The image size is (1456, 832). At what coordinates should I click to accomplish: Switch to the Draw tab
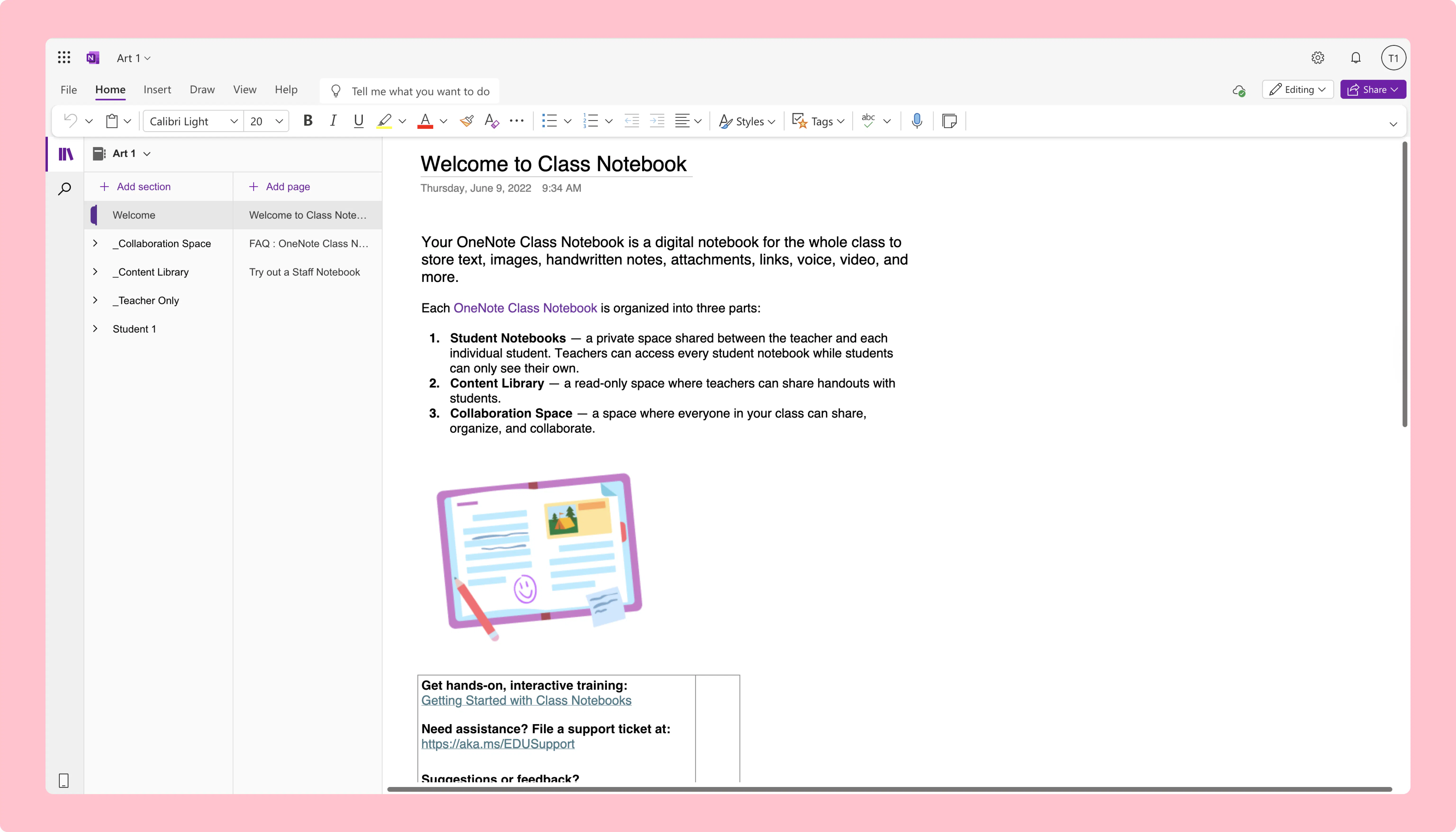[202, 90]
